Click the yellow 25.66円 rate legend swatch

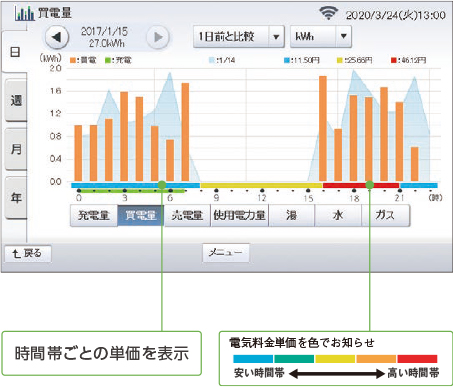(340, 60)
